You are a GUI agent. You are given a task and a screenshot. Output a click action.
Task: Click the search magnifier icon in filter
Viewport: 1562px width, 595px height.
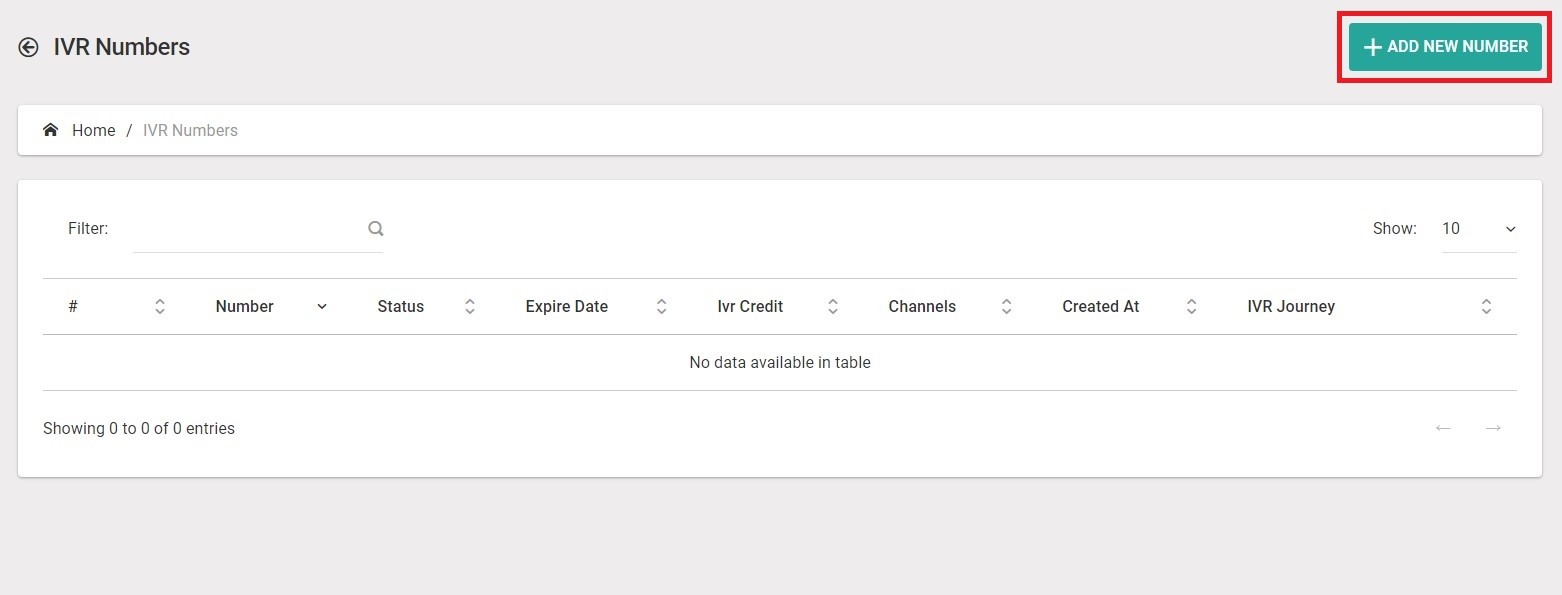[x=376, y=229]
